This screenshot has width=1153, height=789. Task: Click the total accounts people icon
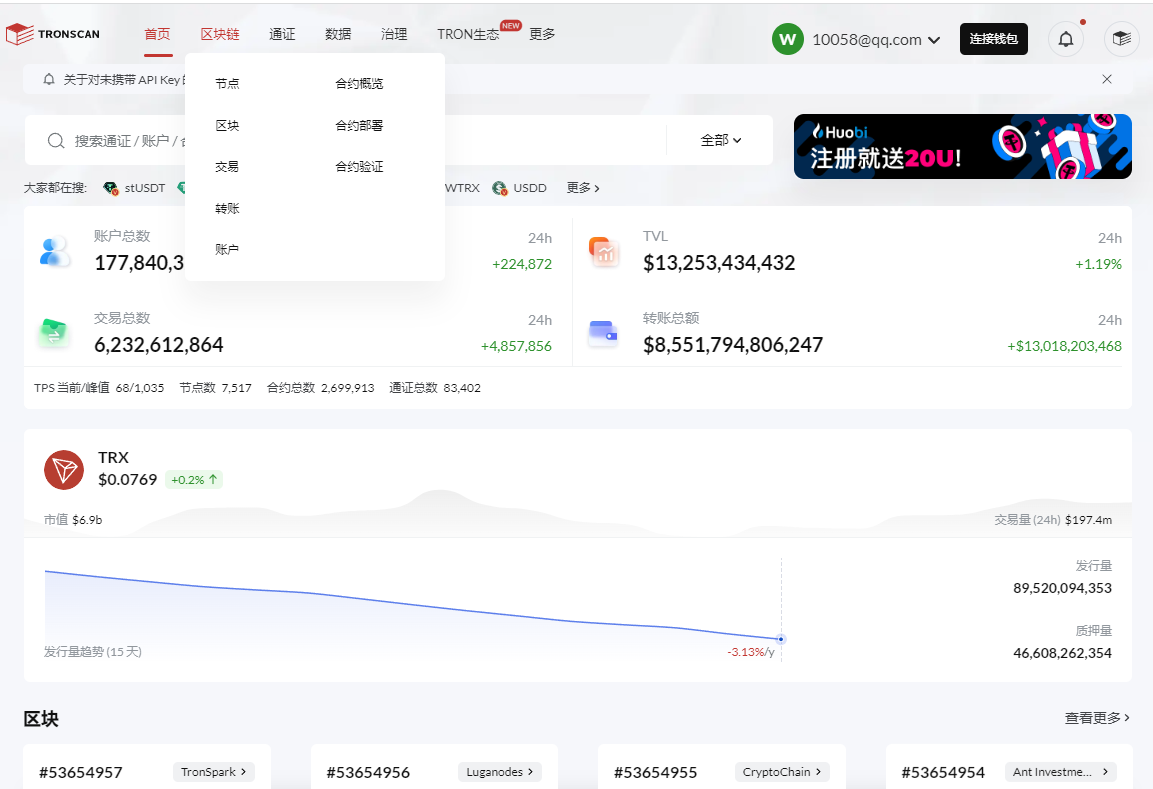coord(55,251)
